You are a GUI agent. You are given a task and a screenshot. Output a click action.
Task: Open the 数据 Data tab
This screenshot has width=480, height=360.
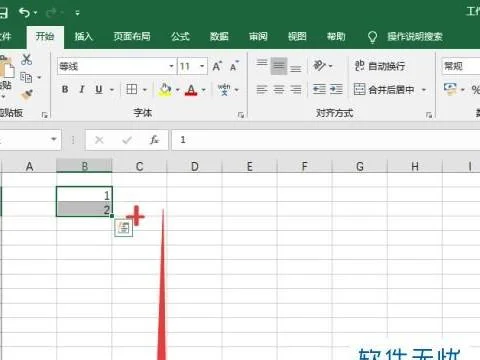pyautogui.click(x=219, y=36)
